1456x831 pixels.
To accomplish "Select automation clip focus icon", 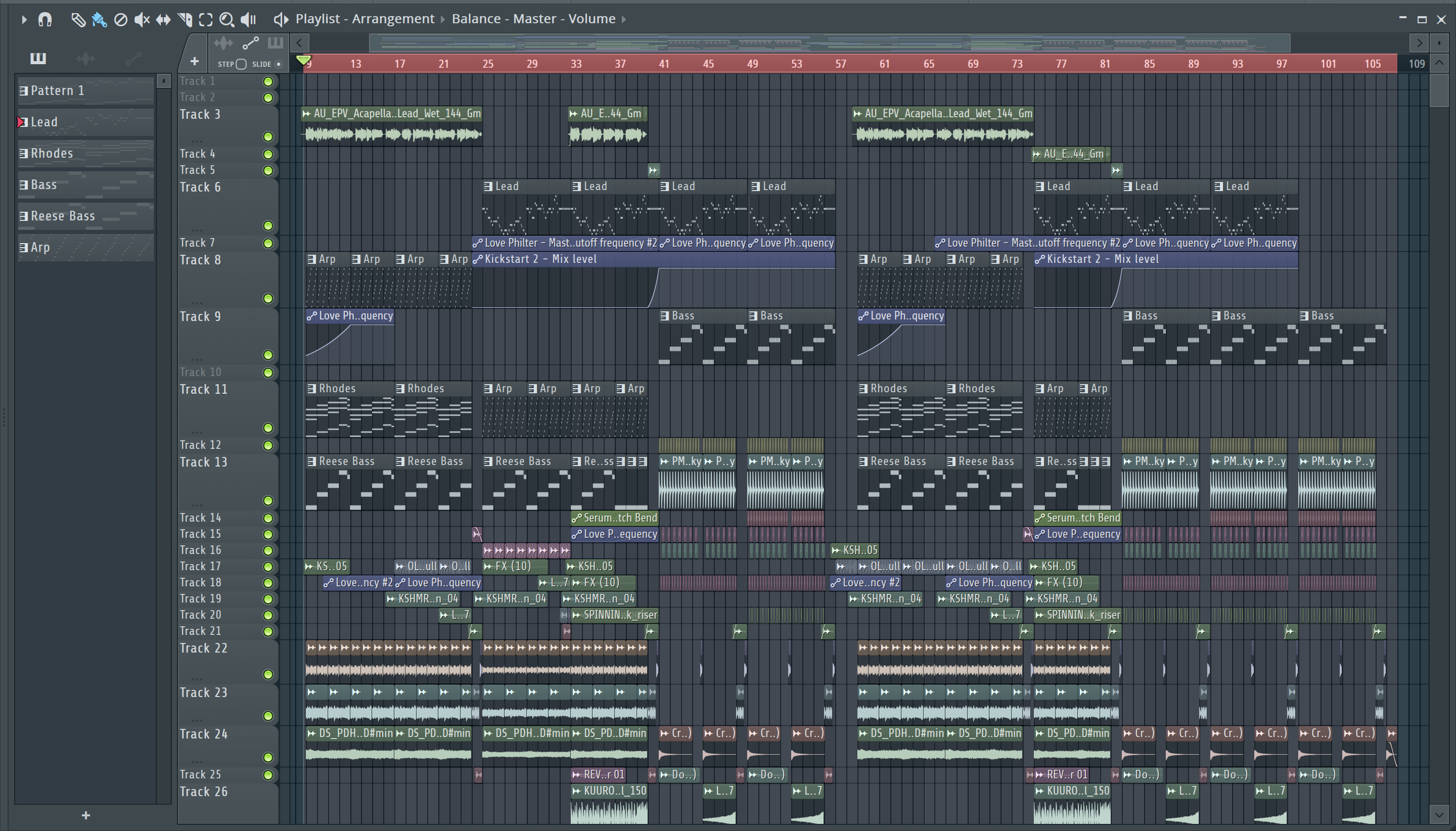I will click(x=251, y=43).
